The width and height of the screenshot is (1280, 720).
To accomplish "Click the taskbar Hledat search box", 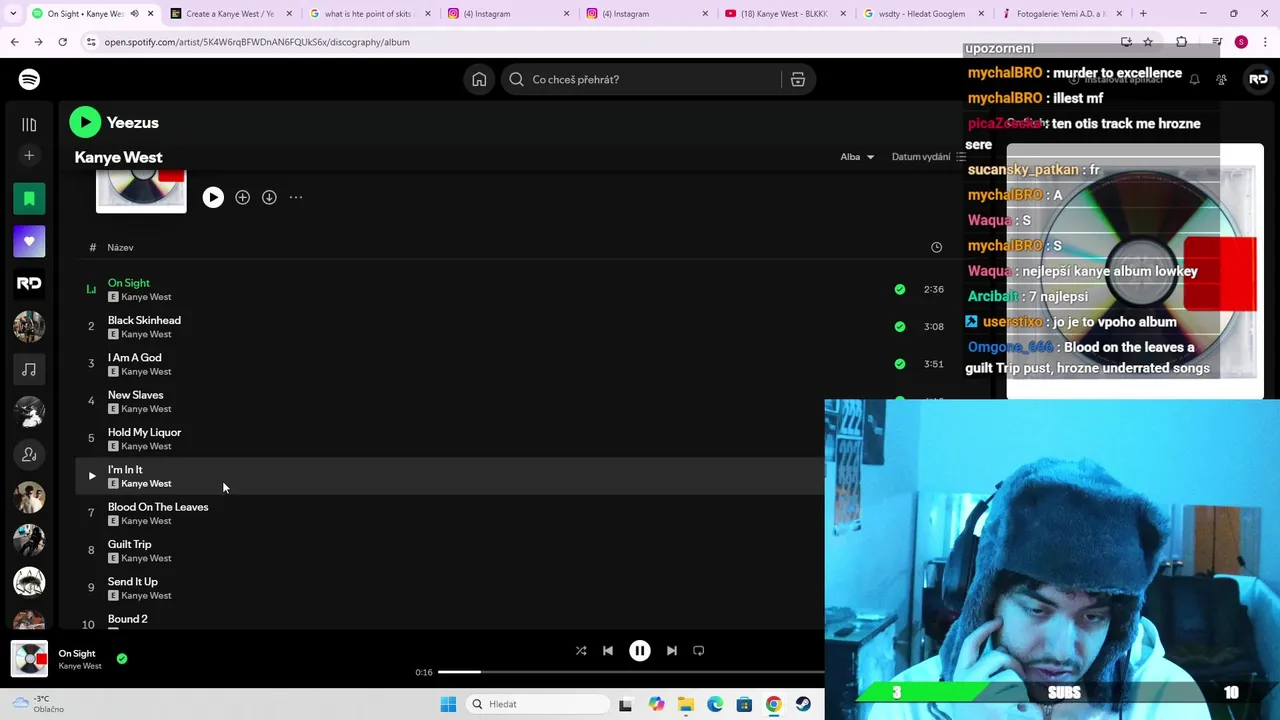I will point(538,704).
